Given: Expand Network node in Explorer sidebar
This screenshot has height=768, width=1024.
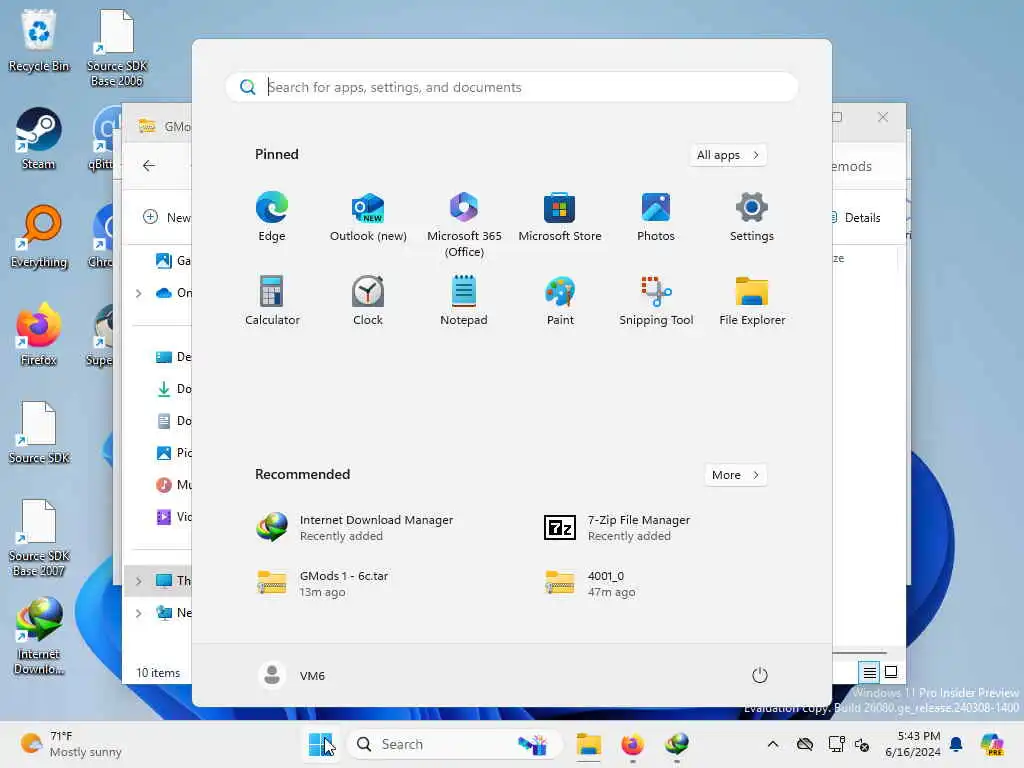Looking at the screenshot, I should pos(138,613).
